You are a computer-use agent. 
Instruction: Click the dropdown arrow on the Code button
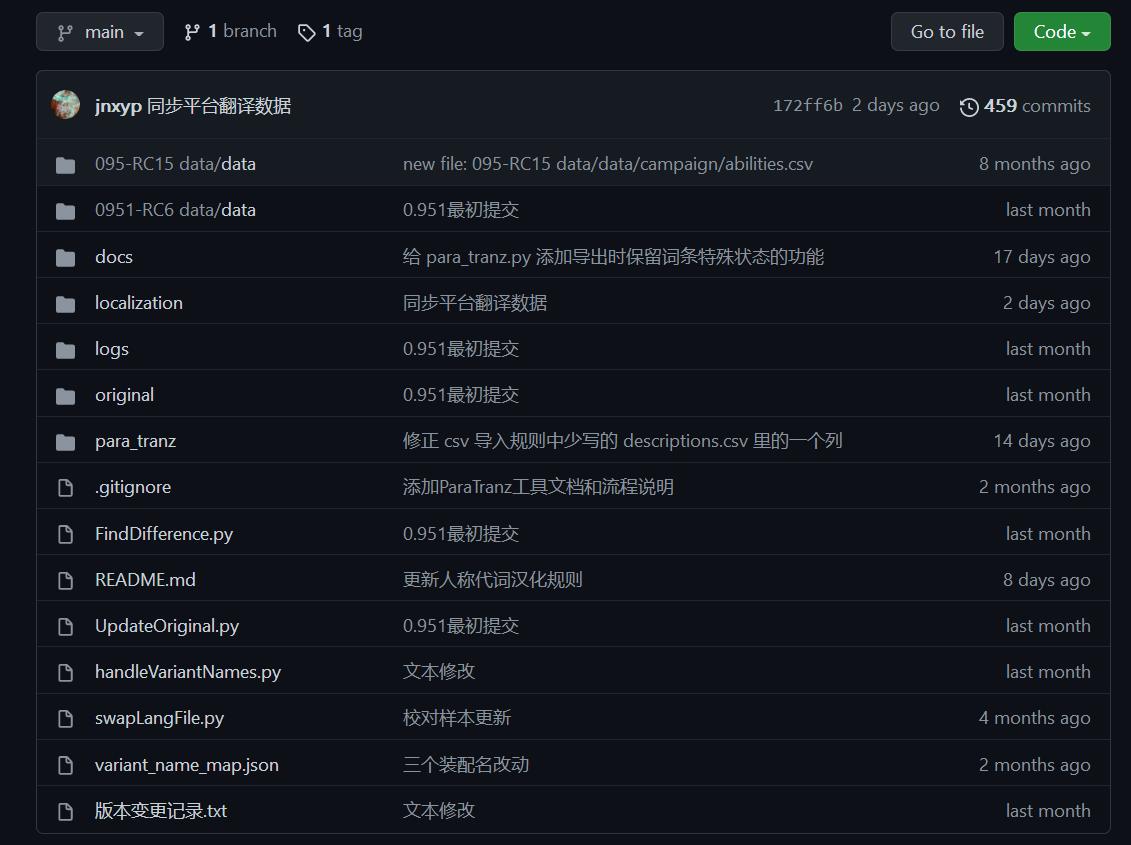(1085, 31)
